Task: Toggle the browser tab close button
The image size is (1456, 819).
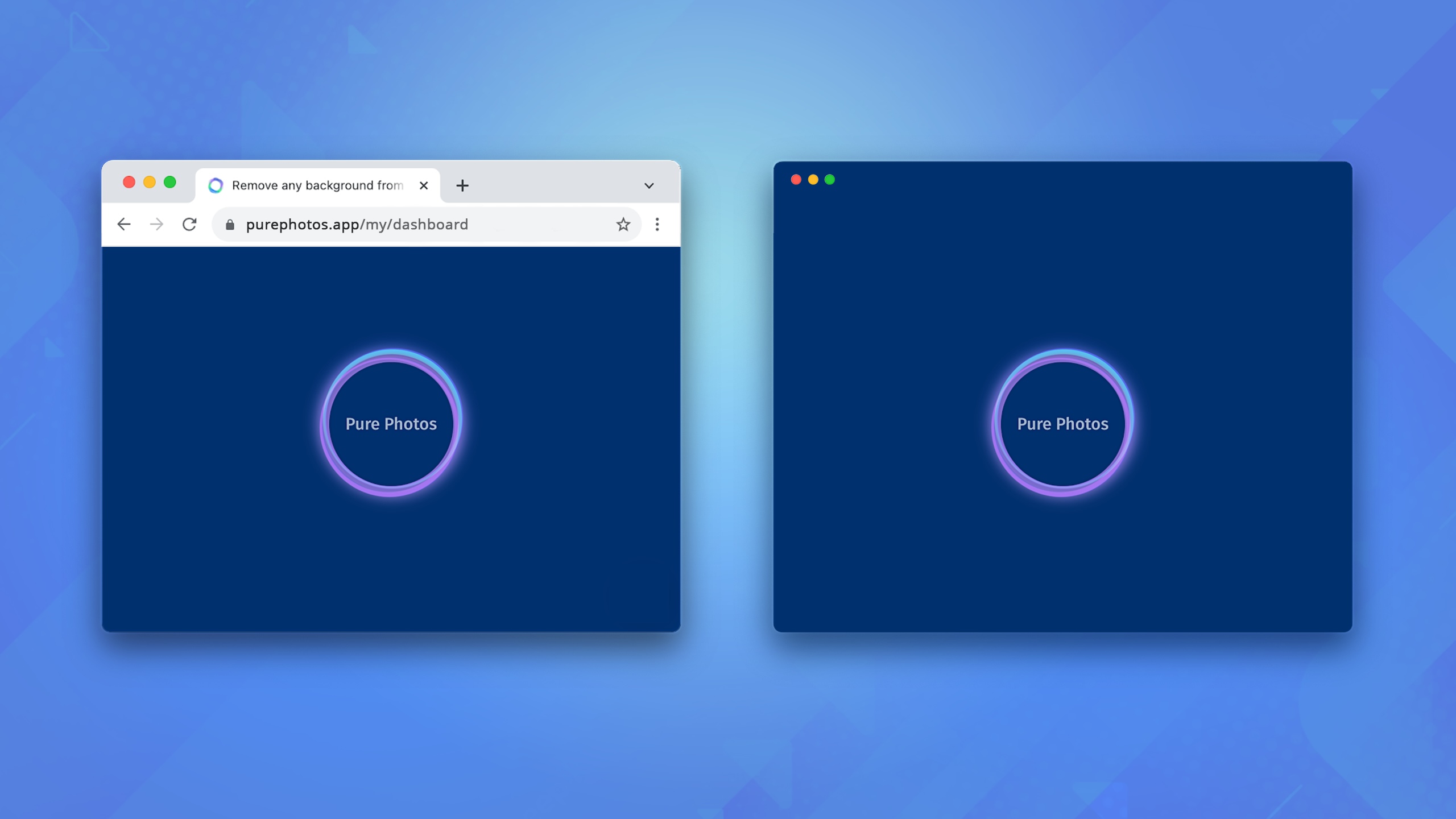Action: click(424, 185)
